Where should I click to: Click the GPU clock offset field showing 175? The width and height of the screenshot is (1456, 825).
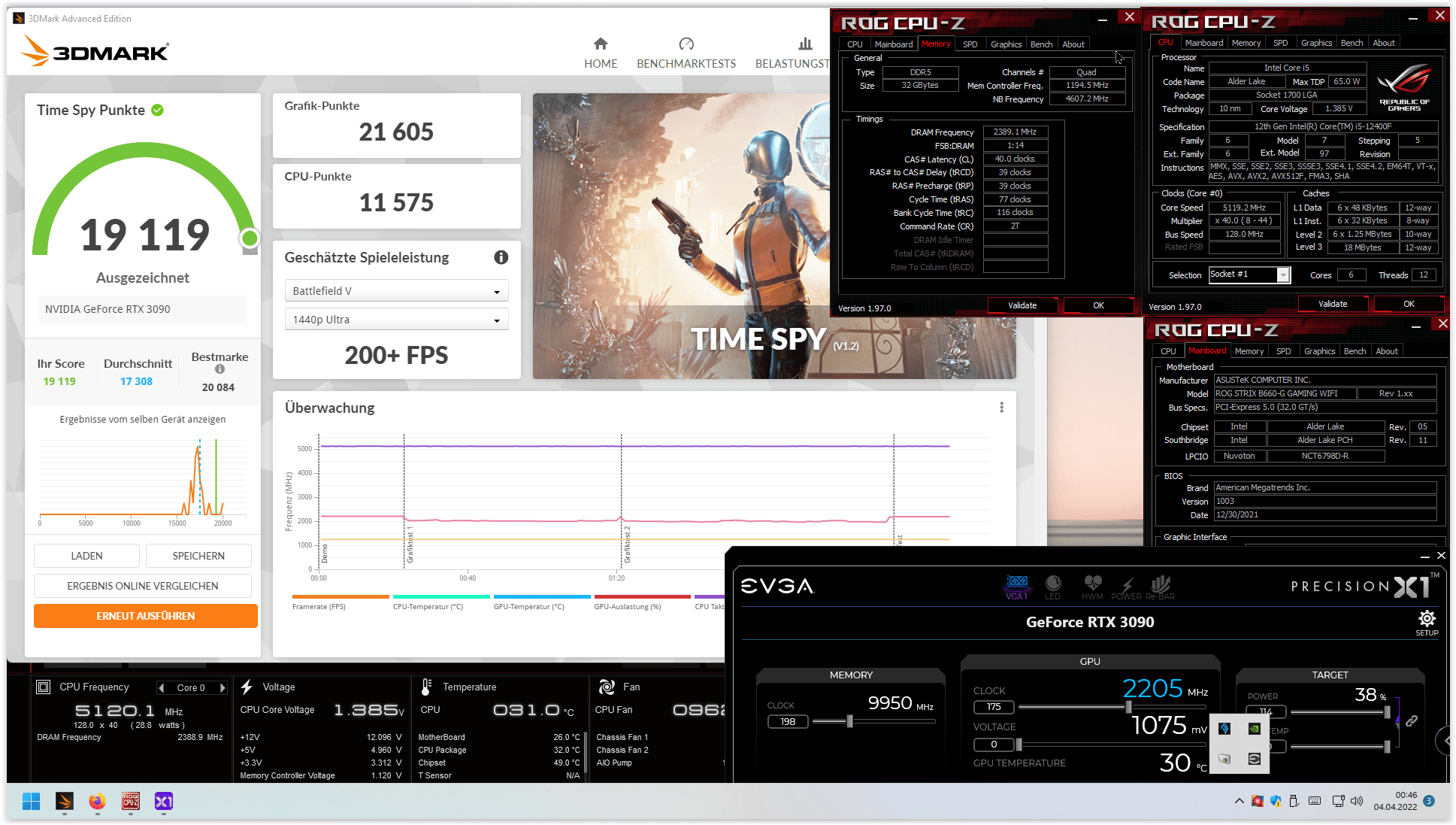coord(994,707)
